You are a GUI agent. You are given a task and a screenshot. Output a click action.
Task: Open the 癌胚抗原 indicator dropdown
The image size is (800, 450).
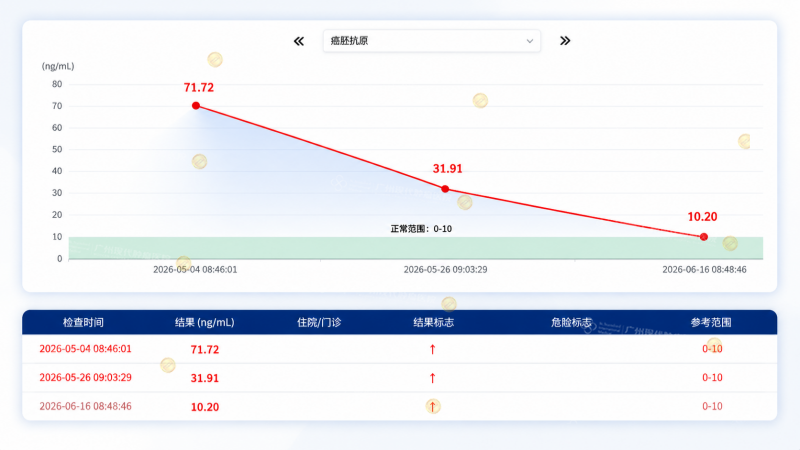(x=432, y=41)
